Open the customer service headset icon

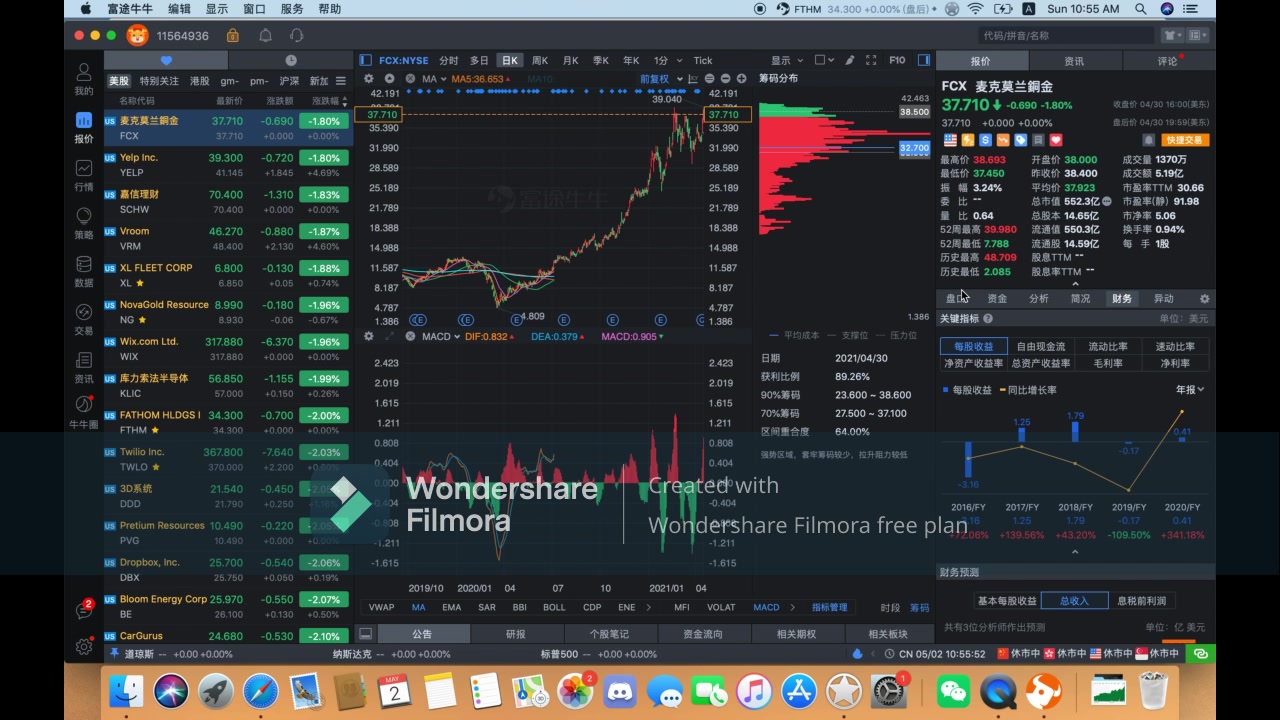pyautogui.click(x=297, y=35)
